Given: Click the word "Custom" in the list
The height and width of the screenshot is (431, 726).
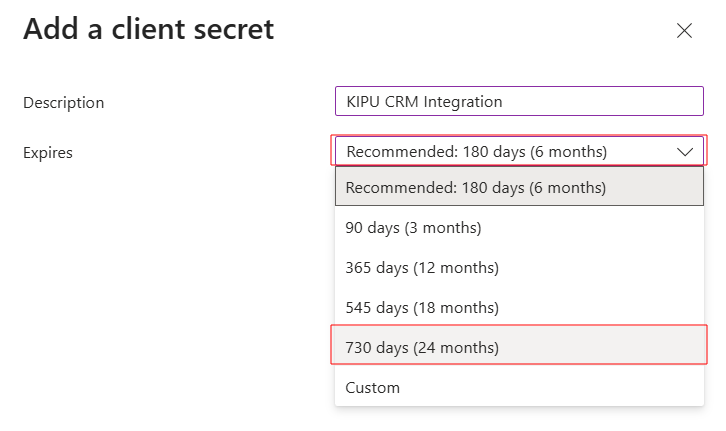Looking at the screenshot, I should [372, 388].
